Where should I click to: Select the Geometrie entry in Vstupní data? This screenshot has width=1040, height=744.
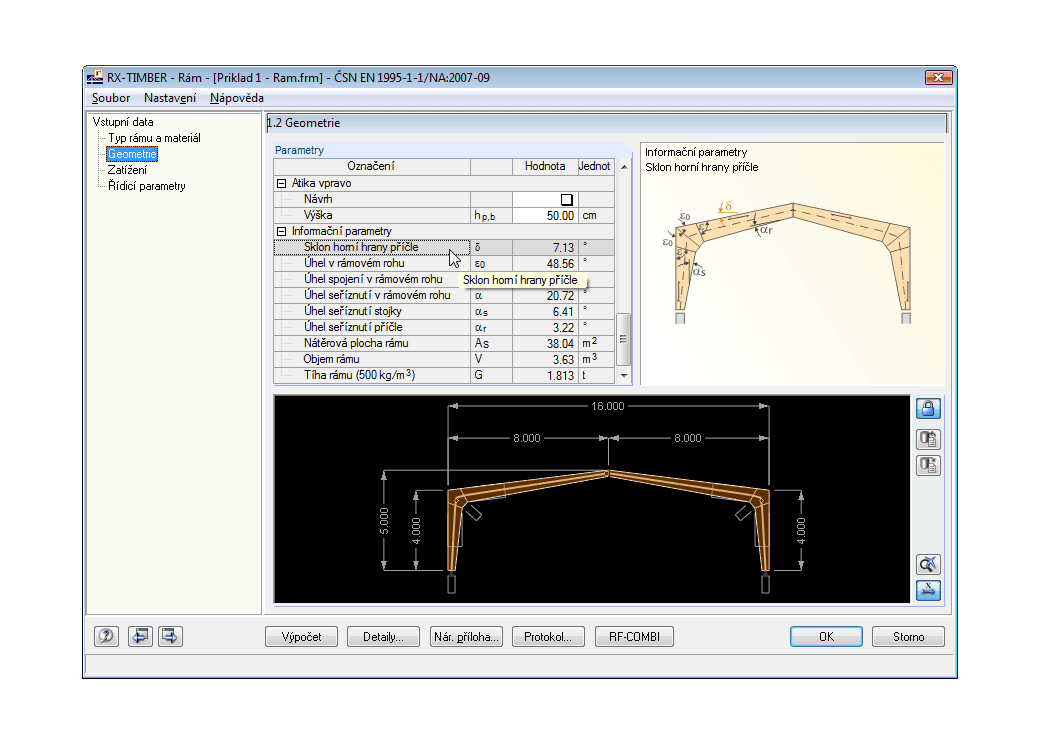(132, 154)
